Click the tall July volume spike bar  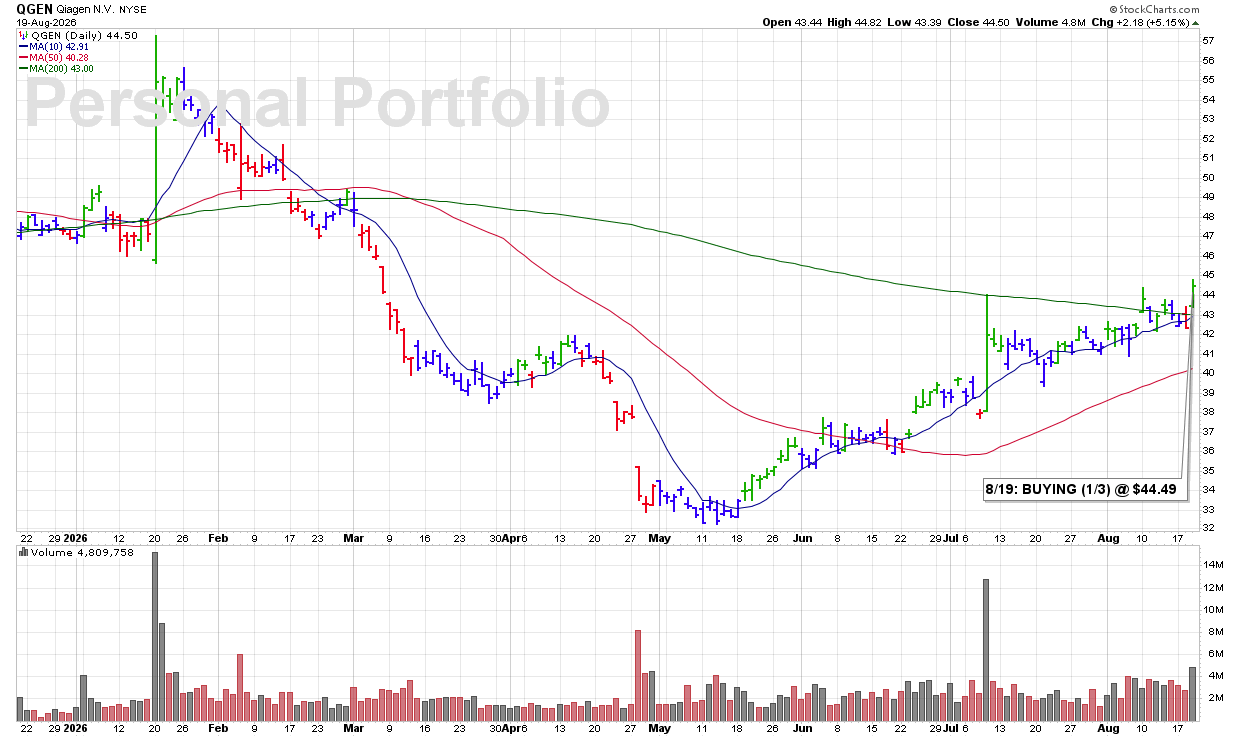[986, 650]
